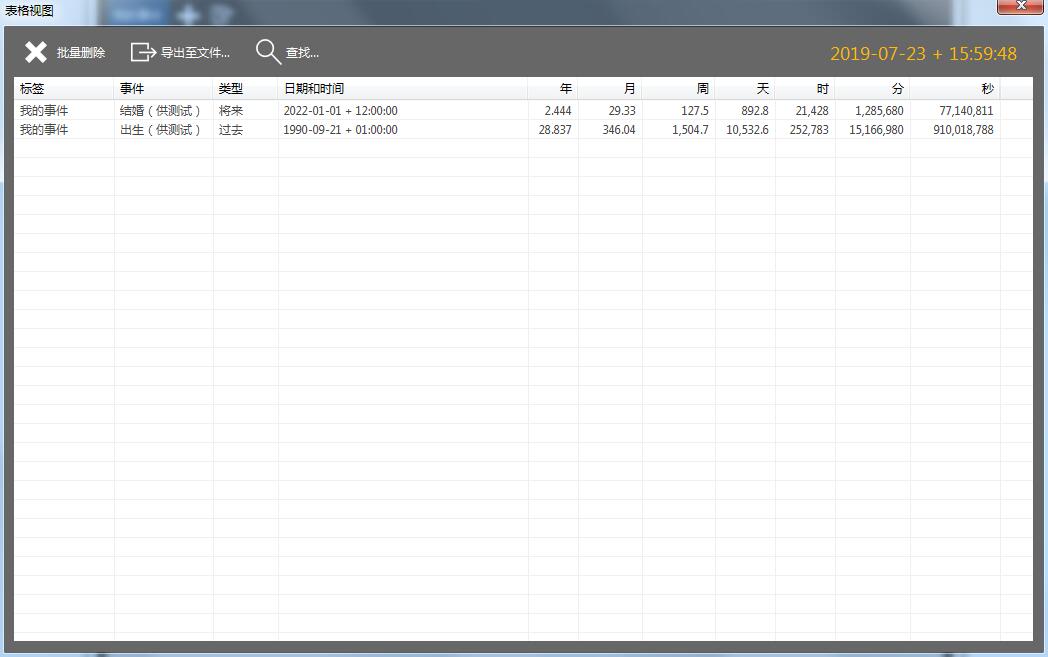Image resolution: width=1048 pixels, height=657 pixels.
Task: Click the 过去 type cell
Action: point(231,130)
